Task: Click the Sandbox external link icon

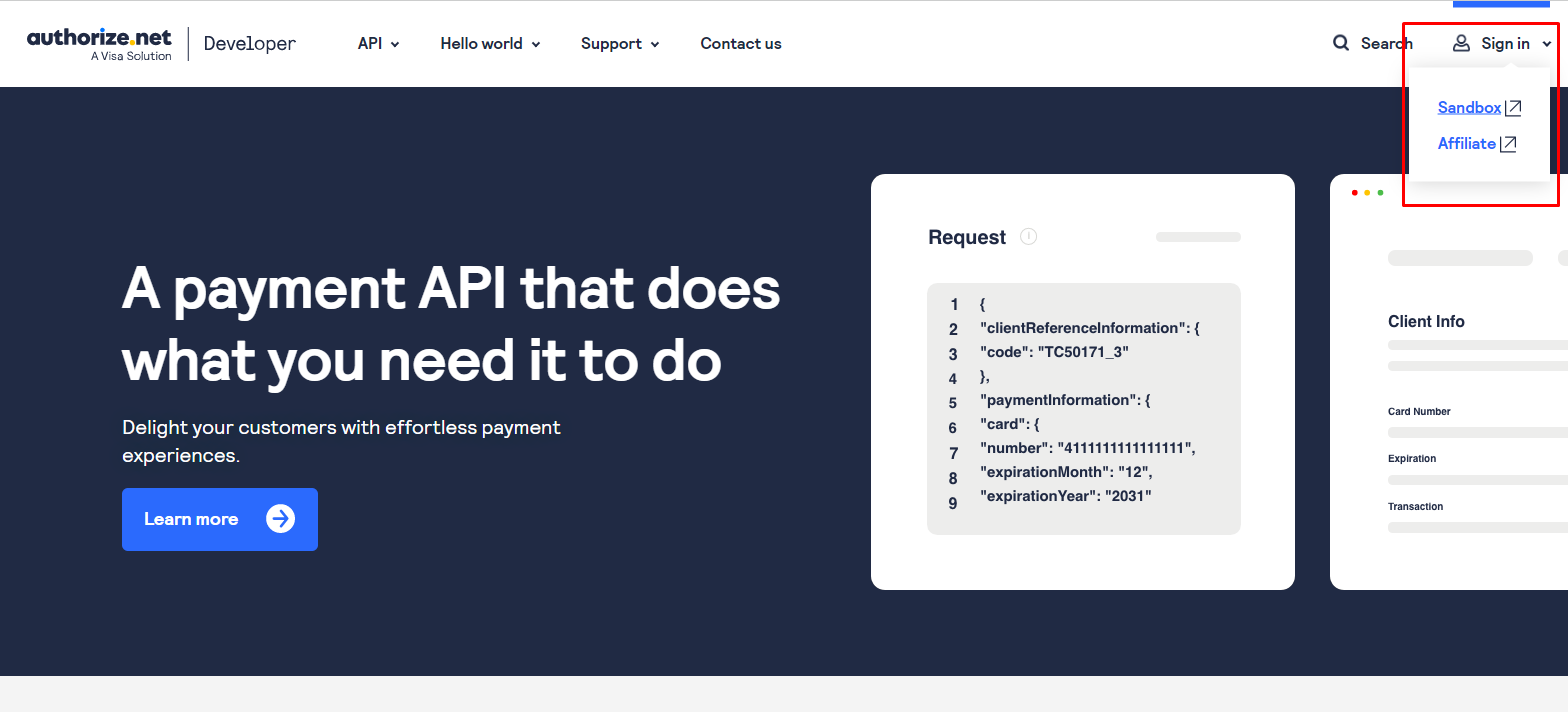Action: 1513,108
